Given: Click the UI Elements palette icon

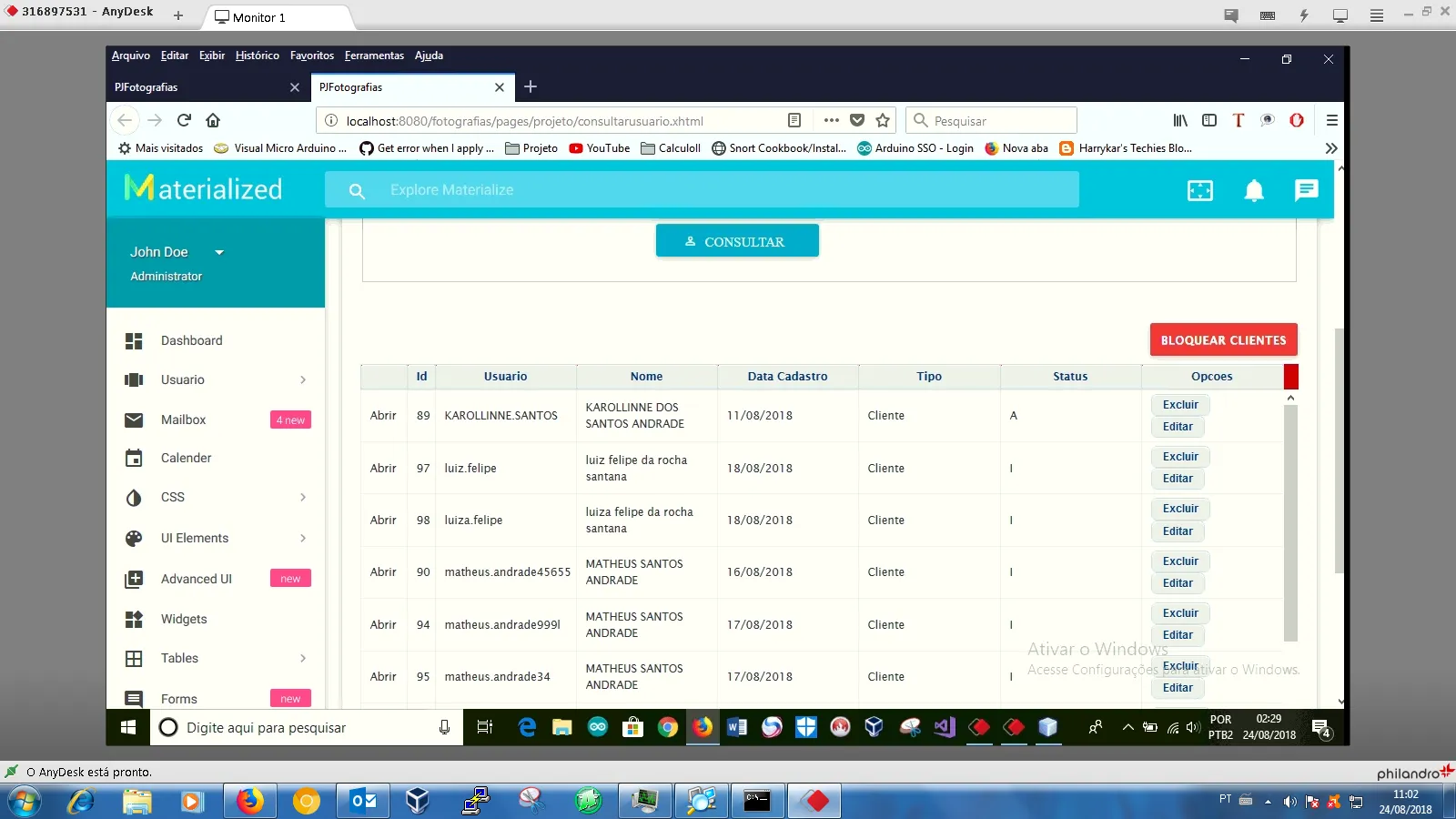Looking at the screenshot, I should tap(134, 539).
